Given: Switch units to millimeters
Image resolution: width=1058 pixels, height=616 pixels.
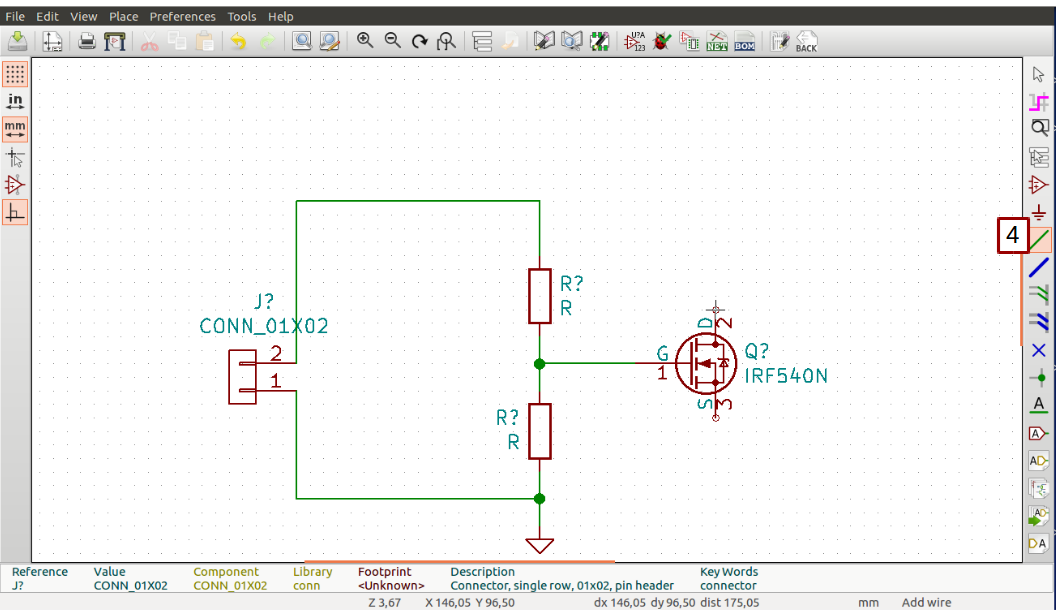Looking at the screenshot, I should [x=14, y=128].
